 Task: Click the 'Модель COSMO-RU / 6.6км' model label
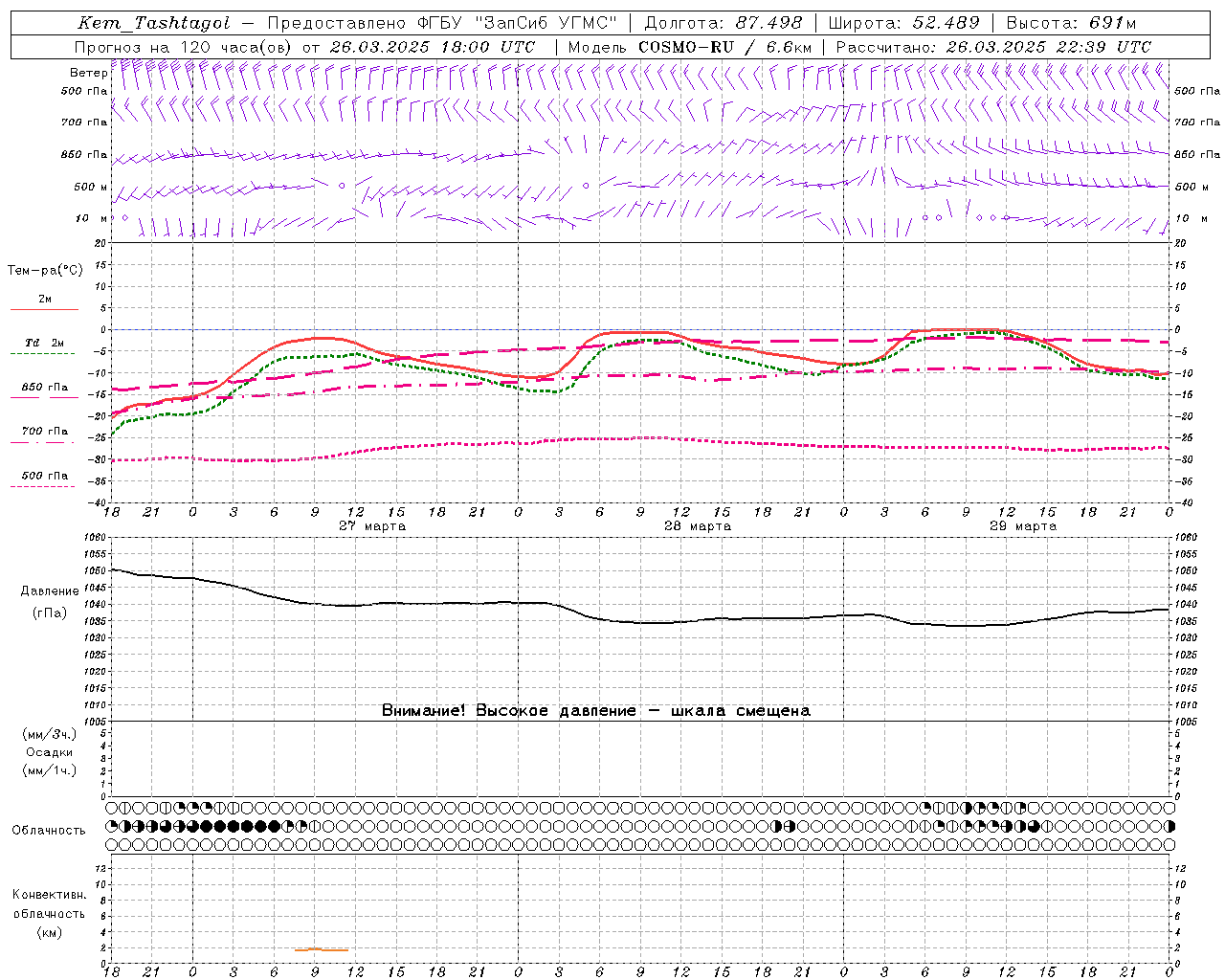pyautogui.click(x=690, y=47)
